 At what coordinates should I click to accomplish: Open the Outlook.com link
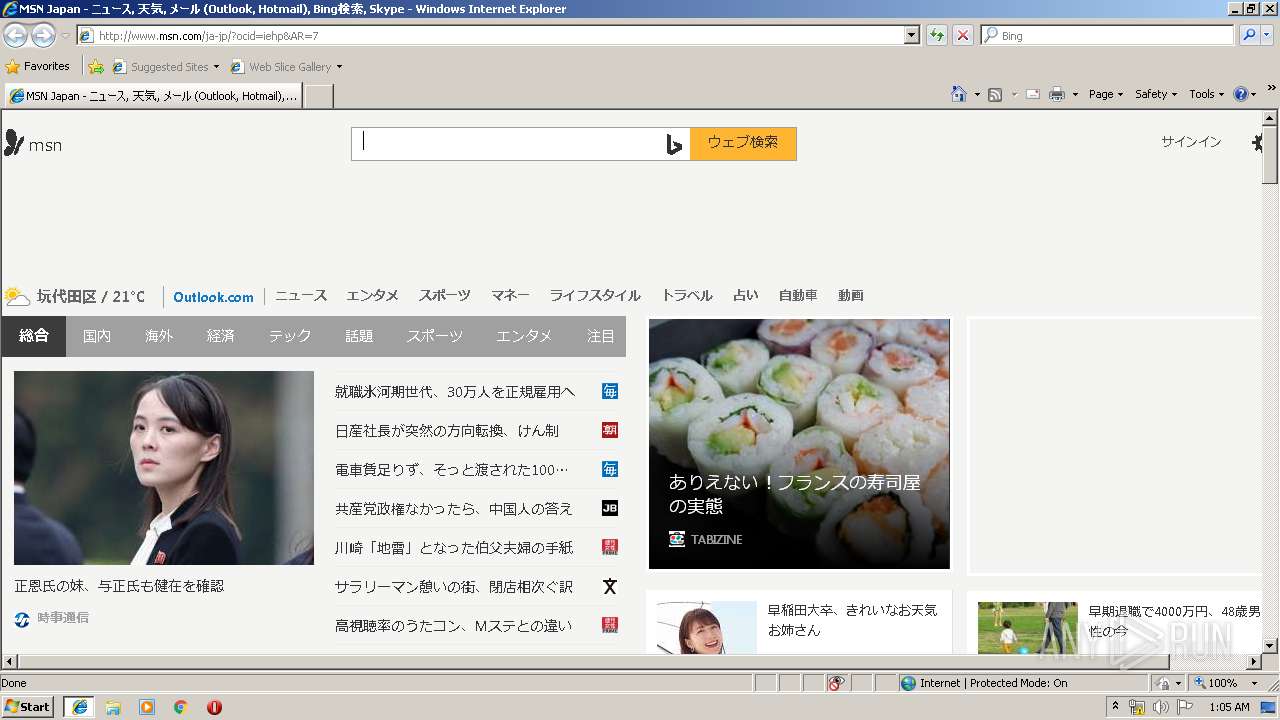click(213, 297)
